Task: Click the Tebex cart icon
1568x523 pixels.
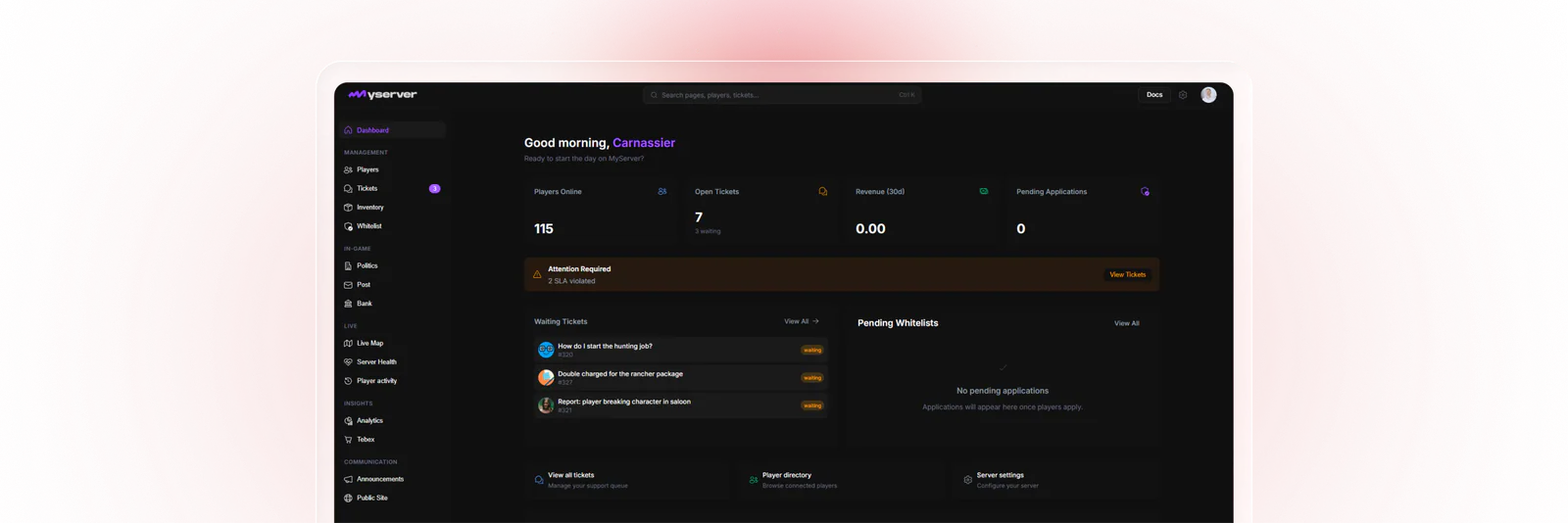Action: pyautogui.click(x=348, y=440)
